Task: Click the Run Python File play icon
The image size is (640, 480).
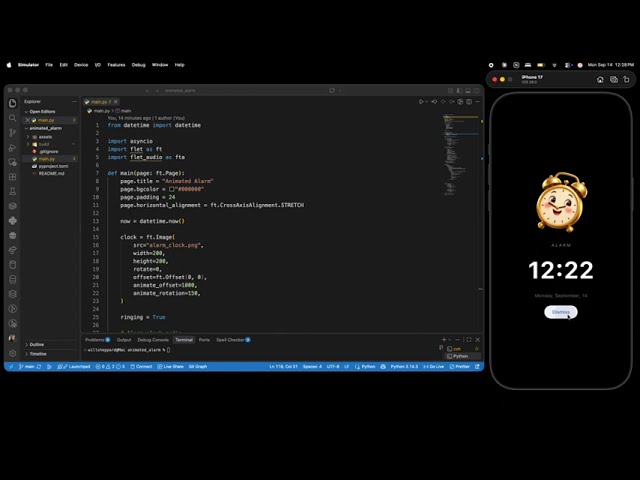Action: [x=421, y=102]
